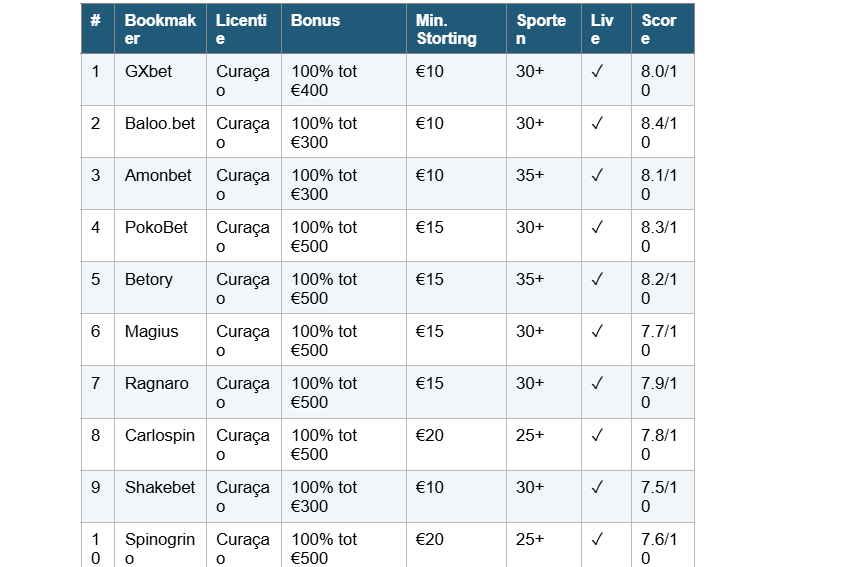Click the 8.4/10 score for Baloo.bet
Image resolution: width=855 pixels, height=567 pixels.
[x=659, y=132]
